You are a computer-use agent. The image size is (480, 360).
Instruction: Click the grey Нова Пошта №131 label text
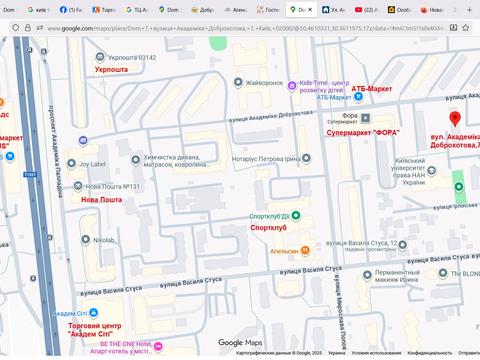[113, 186]
